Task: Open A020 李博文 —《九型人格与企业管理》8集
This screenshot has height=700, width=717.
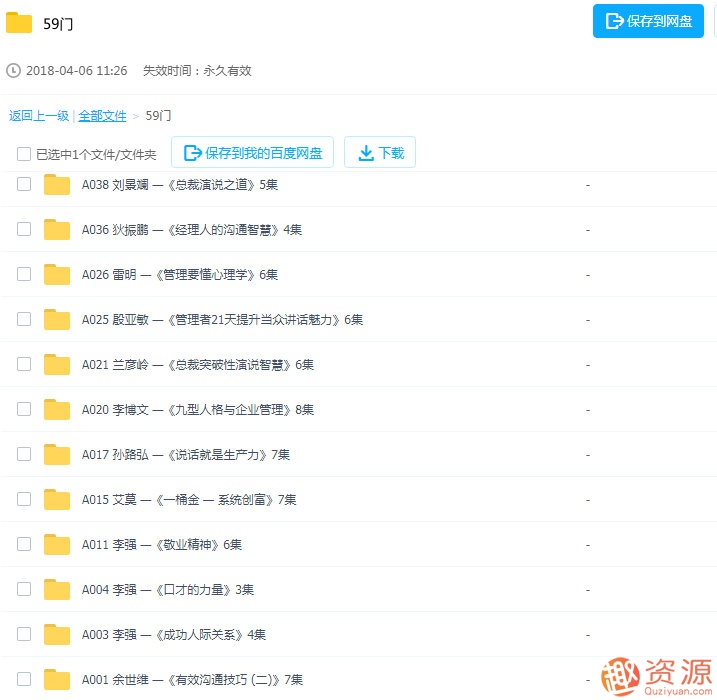Action: (x=198, y=409)
